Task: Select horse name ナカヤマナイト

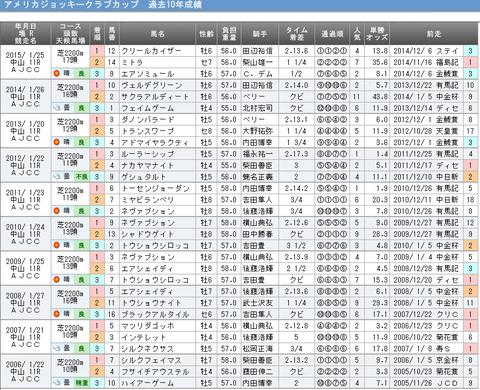Action: tap(148, 165)
